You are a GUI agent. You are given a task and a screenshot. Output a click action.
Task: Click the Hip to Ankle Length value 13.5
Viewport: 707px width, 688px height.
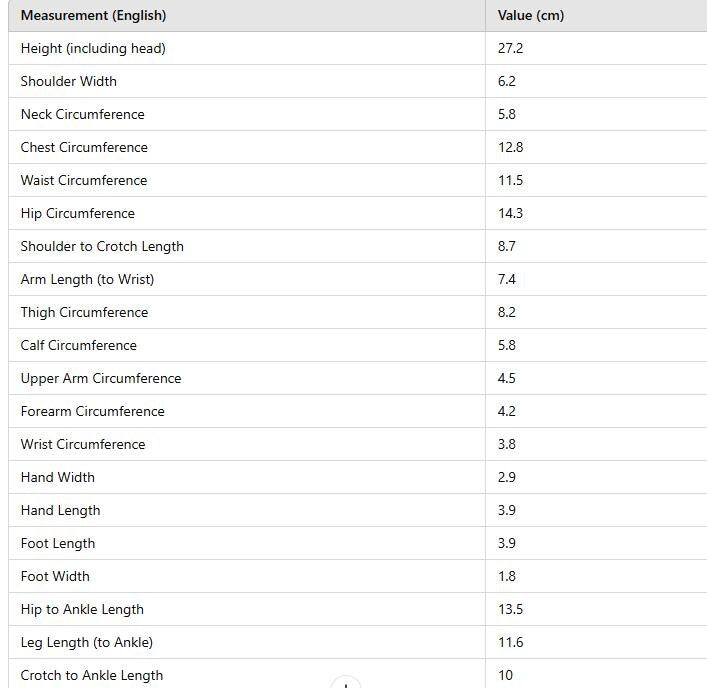pyautogui.click(x=510, y=609)
